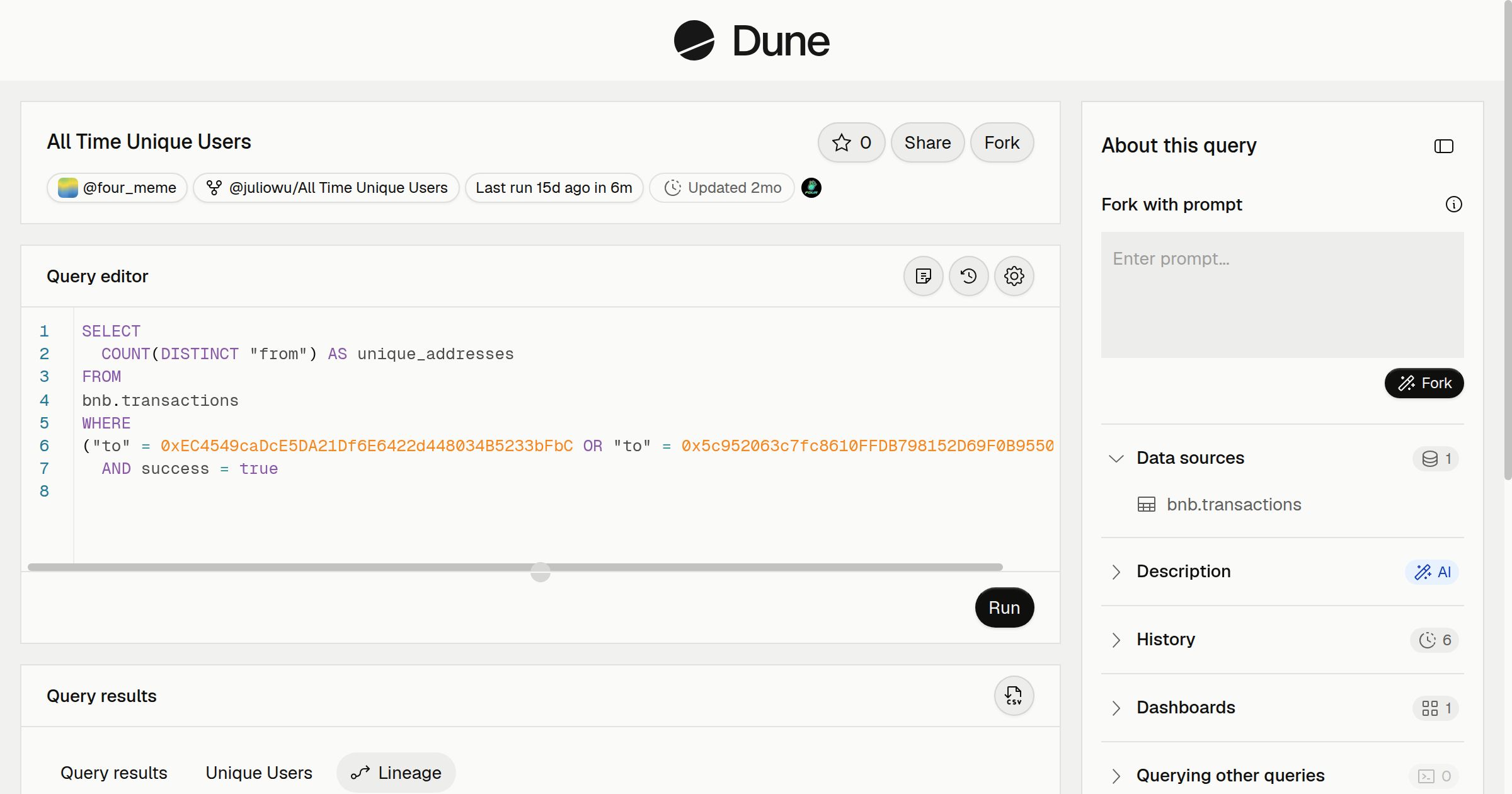The width and height of the screenshot is (1512, 794).
Task: Open forked source @juliowu/All Time Unique Users
Action: coord(326,188)
